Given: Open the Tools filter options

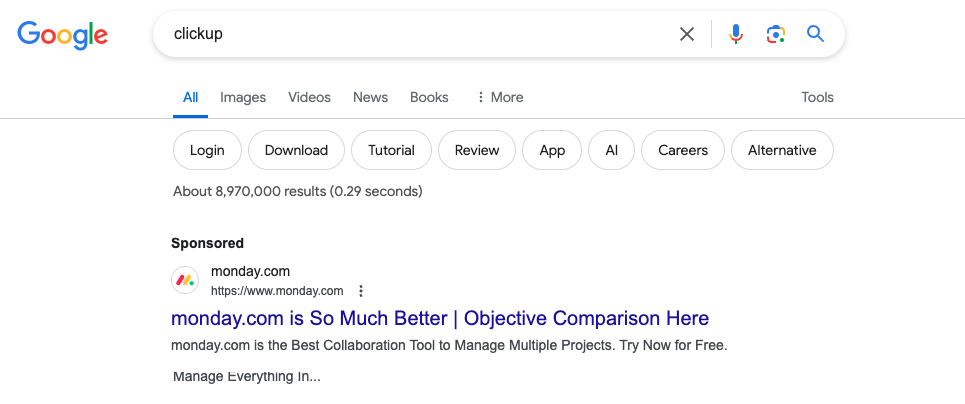Looking at the screenshot, I should (x=817, y=97).
